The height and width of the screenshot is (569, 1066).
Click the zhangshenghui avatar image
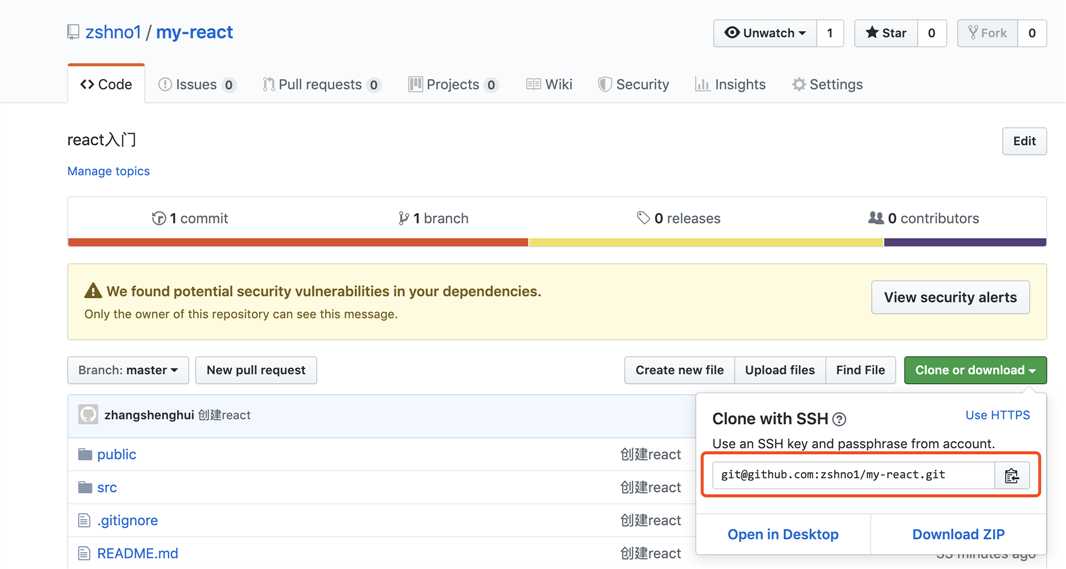pos(88,414)
